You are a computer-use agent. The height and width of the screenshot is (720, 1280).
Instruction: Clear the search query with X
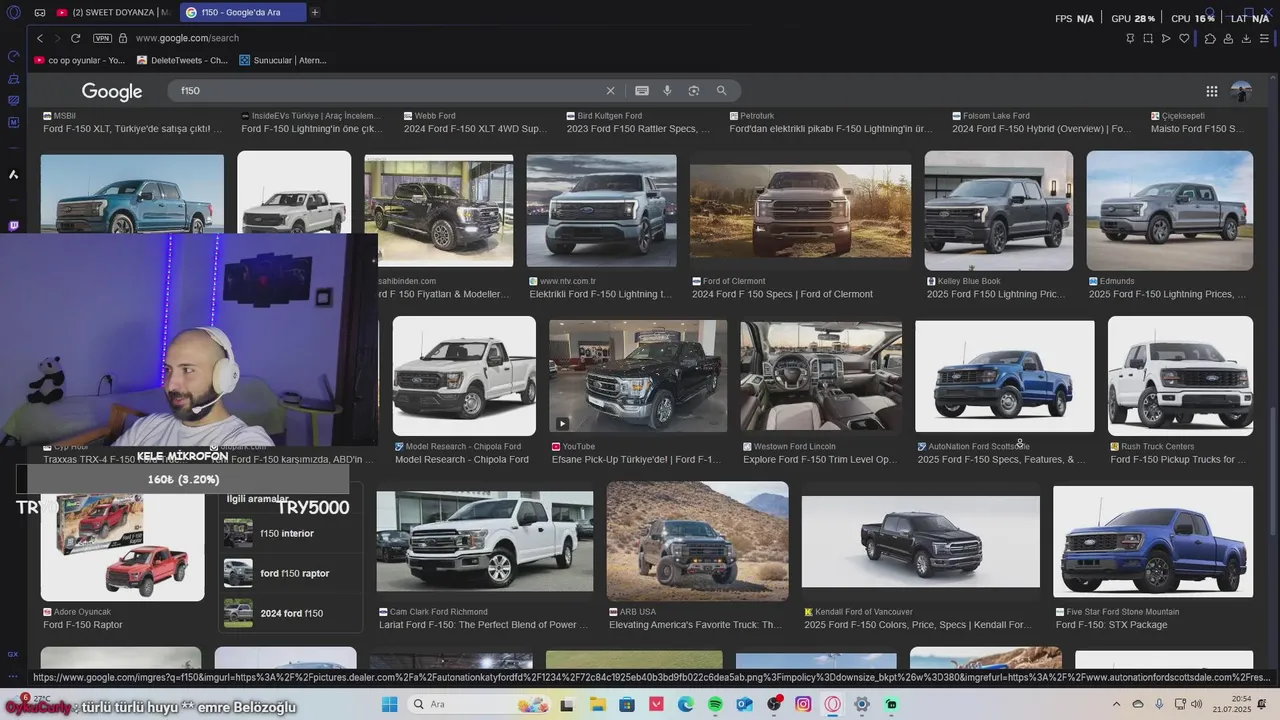click(x=610, y=91)
